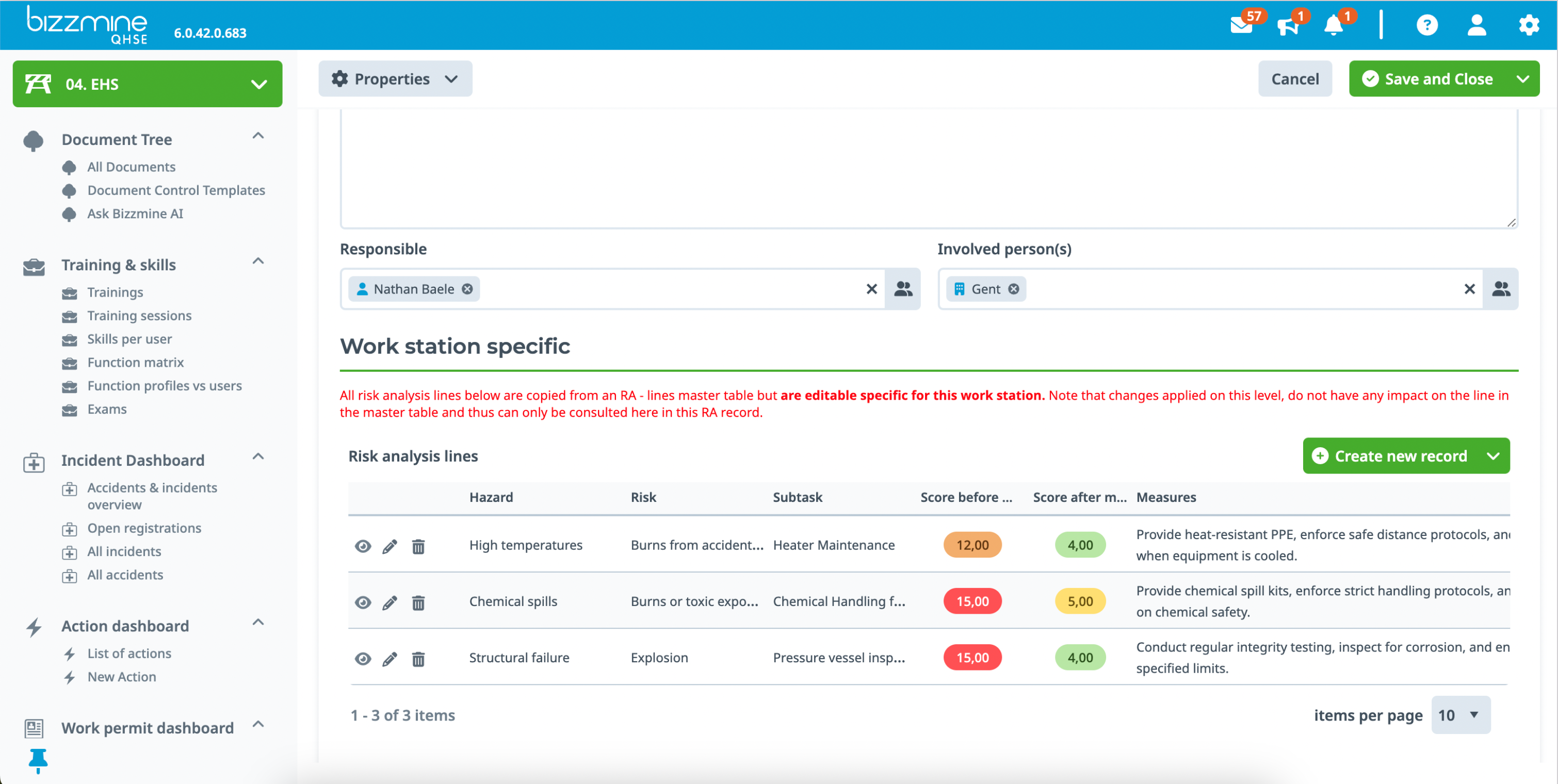Open the announcements flag icon with badge
Screen dimensions: 1558x784
pyautogui.click(x=1288, y=25)
